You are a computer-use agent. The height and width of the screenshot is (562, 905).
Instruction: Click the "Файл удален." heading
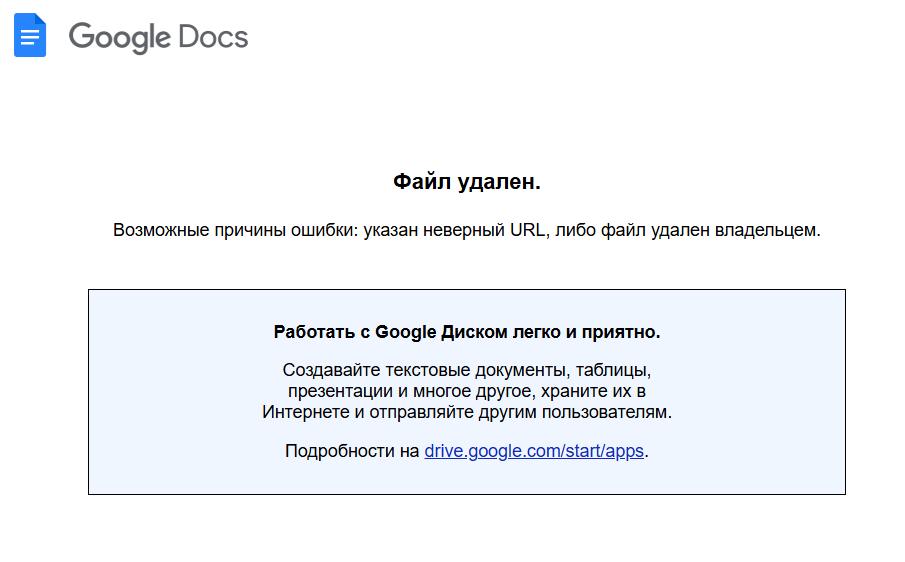click(x=467, y=181)
